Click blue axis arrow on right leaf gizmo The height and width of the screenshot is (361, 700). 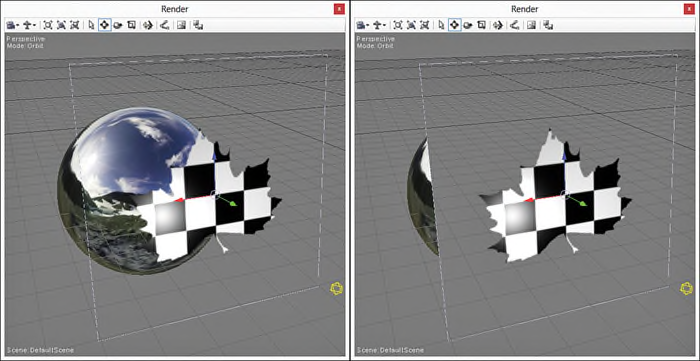point(564,155)
